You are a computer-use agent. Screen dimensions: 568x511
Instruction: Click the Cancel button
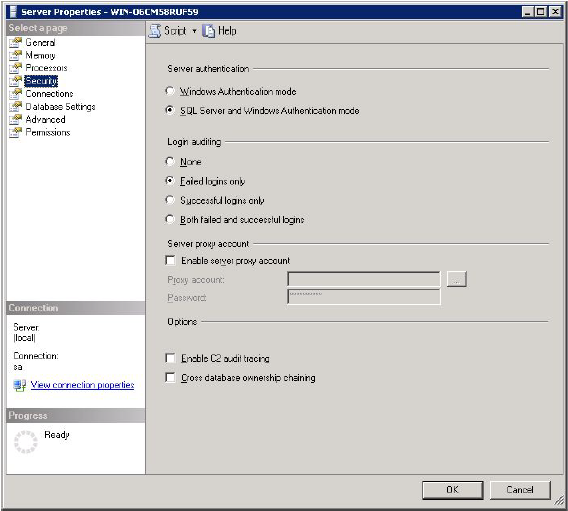(x=520, y=490)
